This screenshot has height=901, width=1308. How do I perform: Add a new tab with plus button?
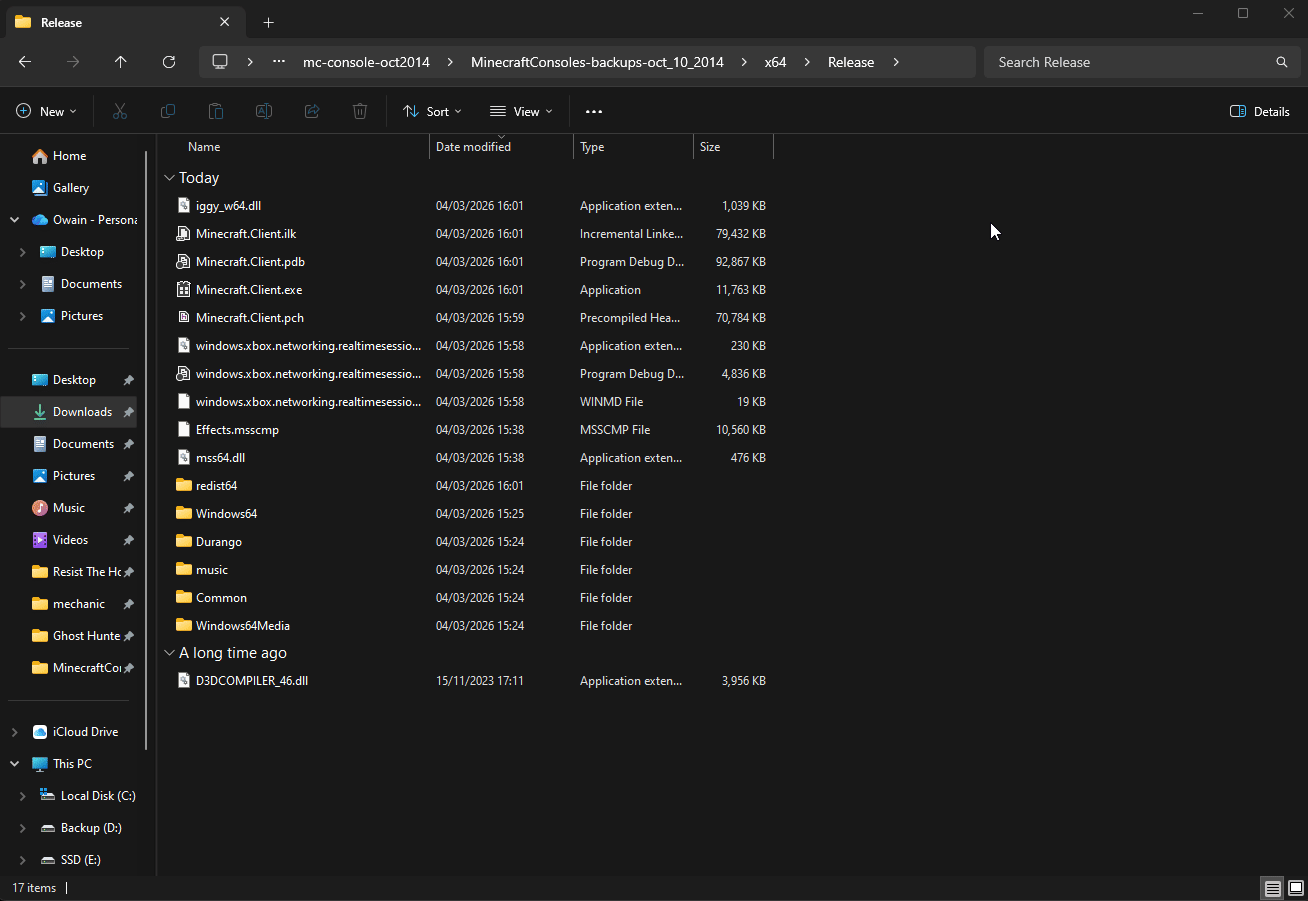[x=268, y=22]
